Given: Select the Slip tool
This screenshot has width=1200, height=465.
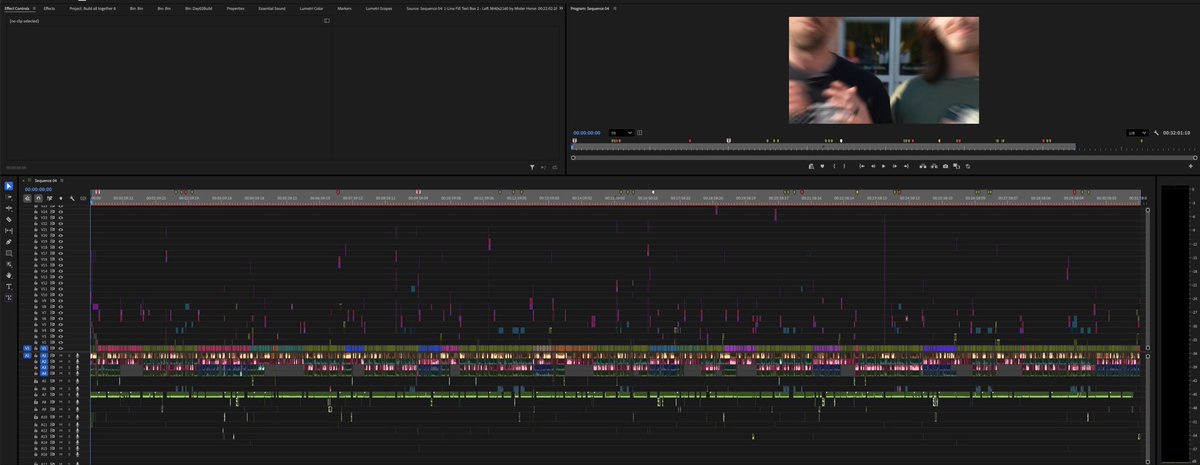Looking at the screenshot, I should (x=8, y=231).
